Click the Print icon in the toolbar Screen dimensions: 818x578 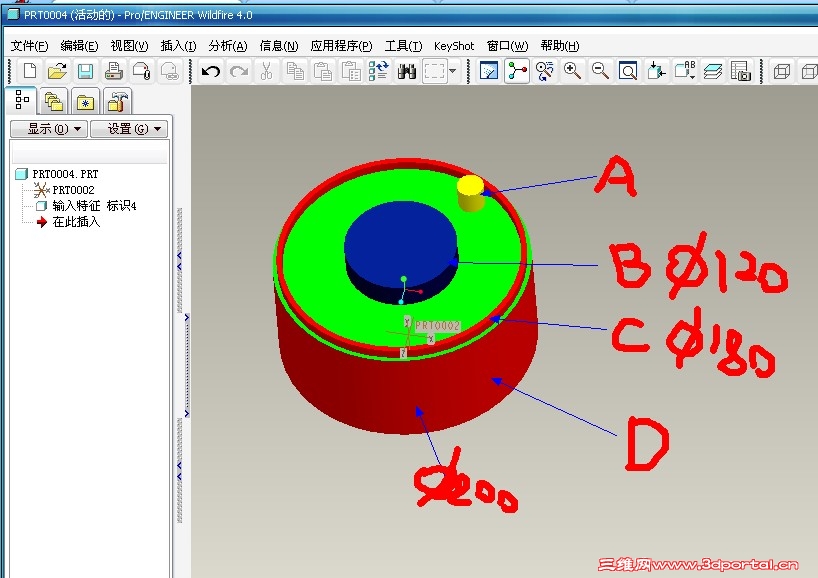tap(113, 71)
